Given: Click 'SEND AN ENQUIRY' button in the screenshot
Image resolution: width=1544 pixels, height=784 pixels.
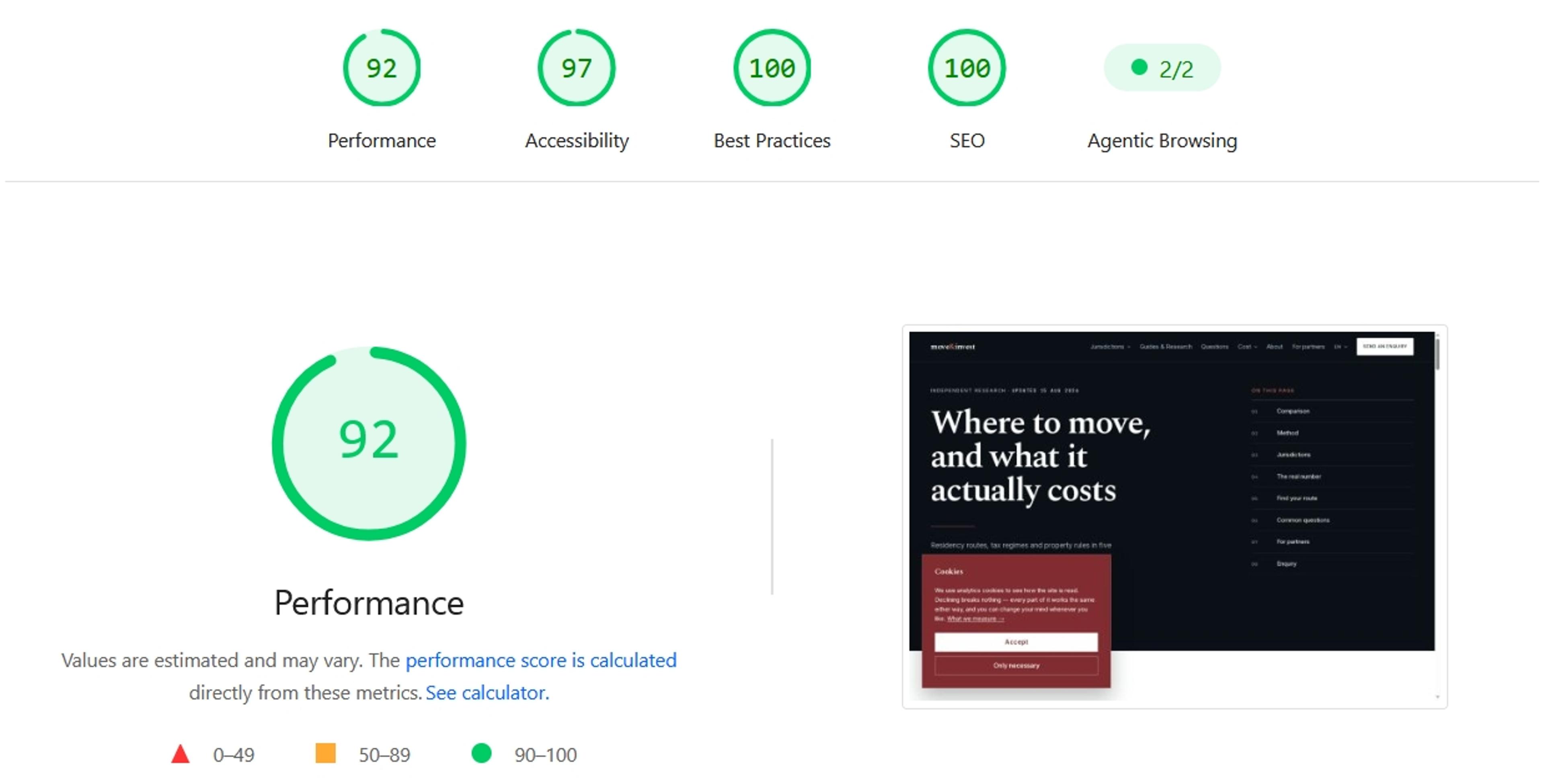Looking at the screenshot, I should 1384,346.
